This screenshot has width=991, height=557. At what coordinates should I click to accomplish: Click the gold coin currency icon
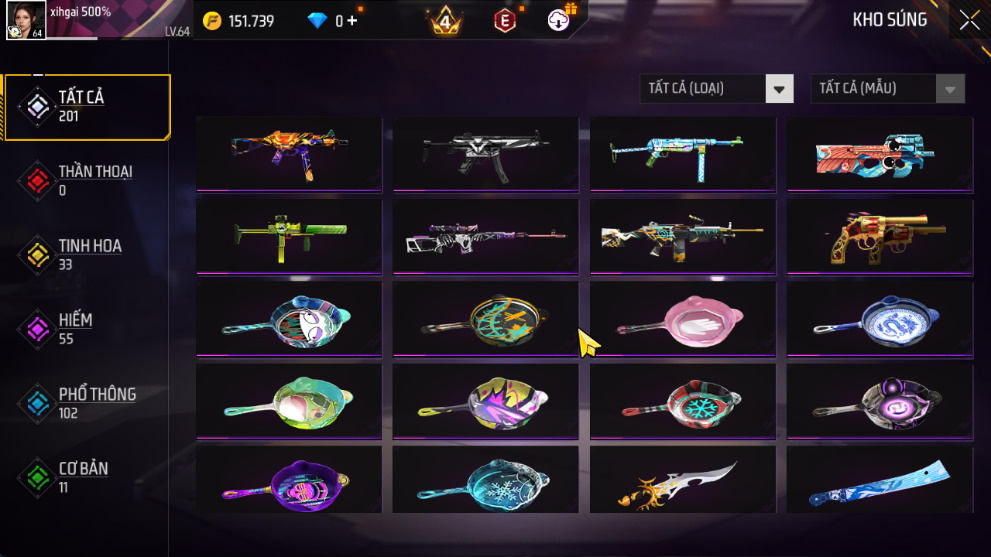(212, 21)
